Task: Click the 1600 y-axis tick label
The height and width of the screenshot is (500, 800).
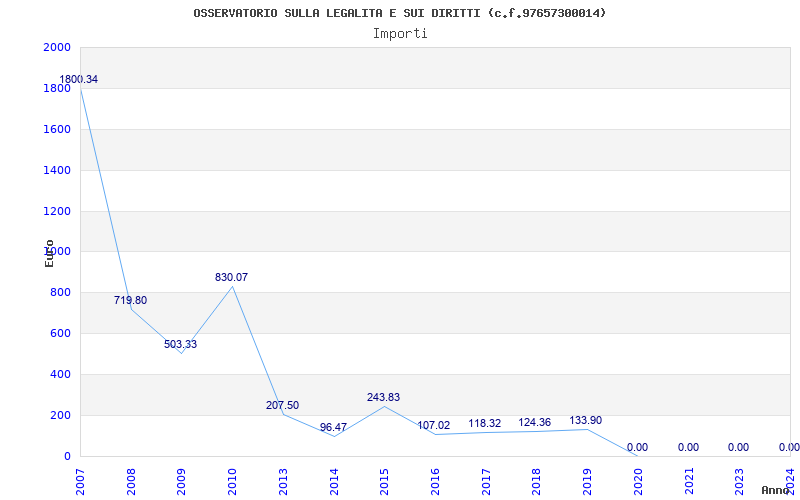Action: point(57,130)
